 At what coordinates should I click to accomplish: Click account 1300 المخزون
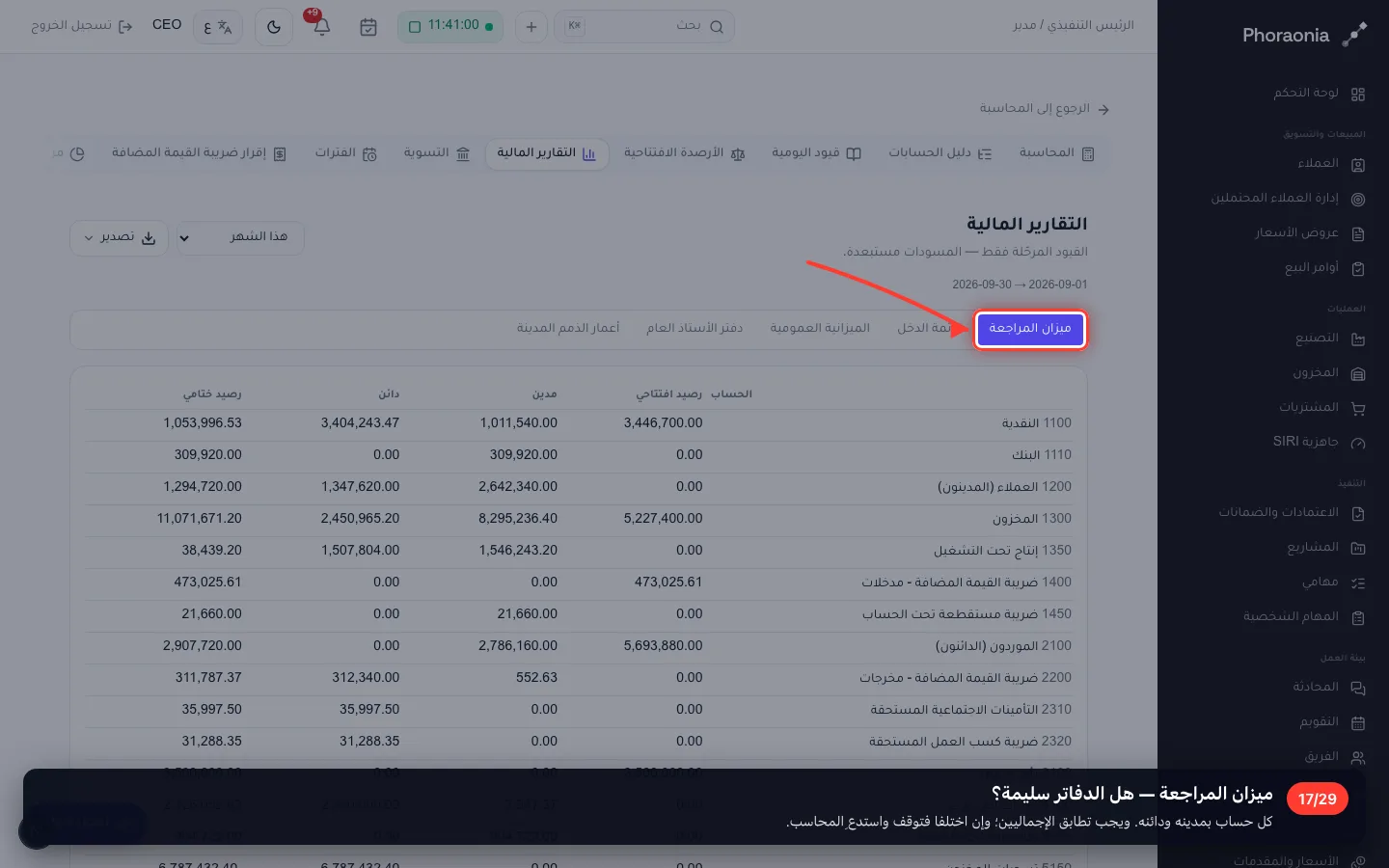tap(1032, 519)
